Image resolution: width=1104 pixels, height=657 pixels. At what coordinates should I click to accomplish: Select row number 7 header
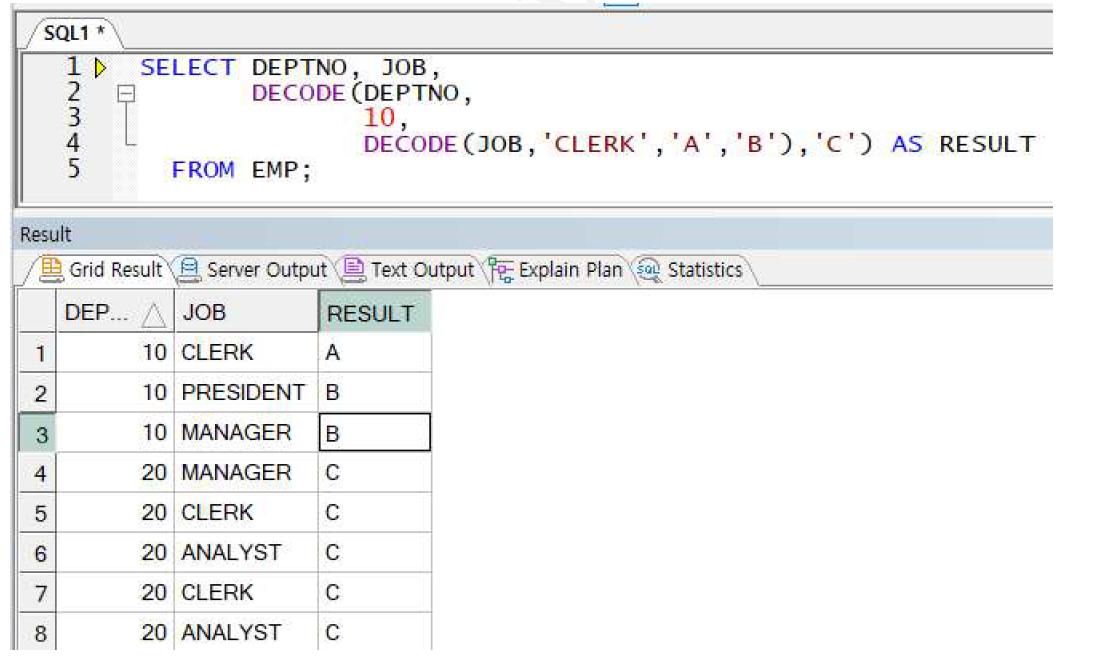37,593
